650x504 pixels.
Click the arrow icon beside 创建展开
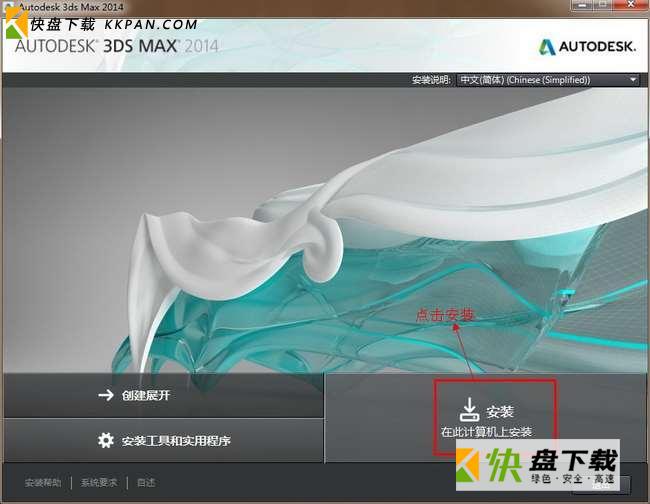(106, 395)
